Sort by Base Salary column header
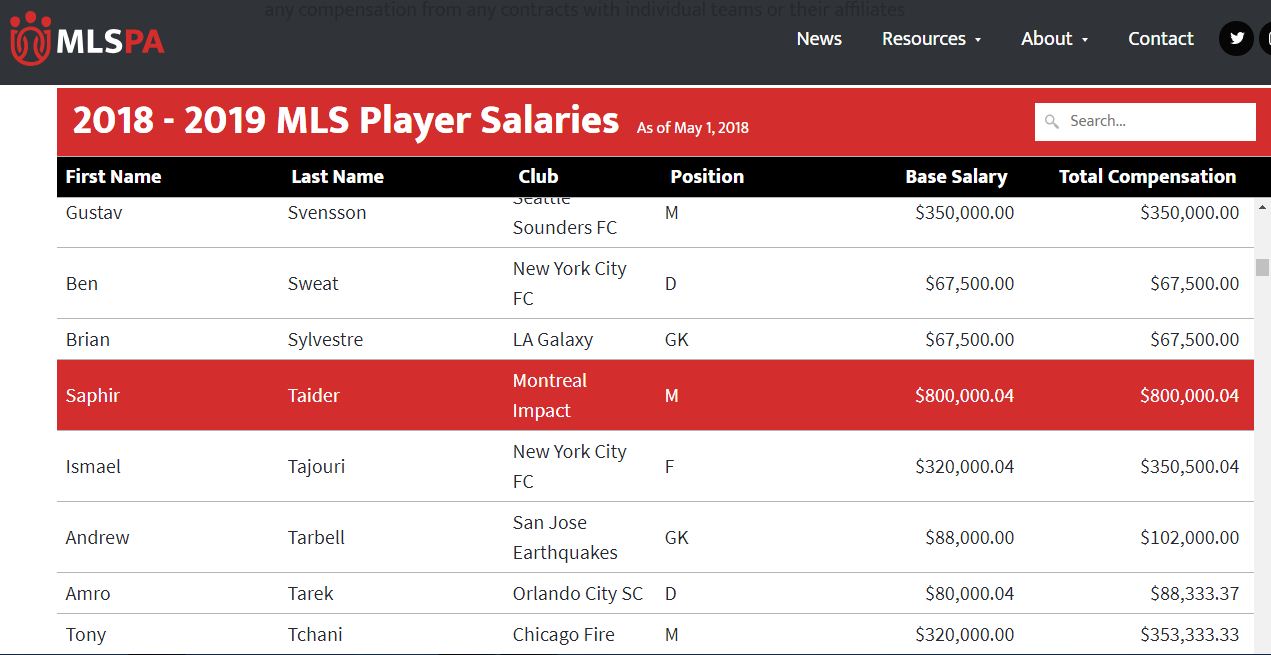 point(955,177)
